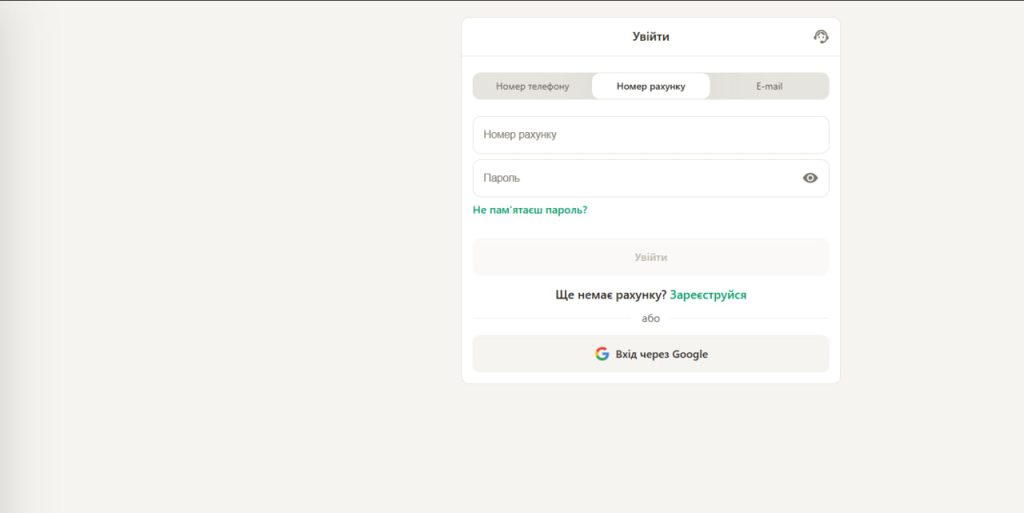Click the або divider text
The image size is (1024, 513).
[651, 318]
